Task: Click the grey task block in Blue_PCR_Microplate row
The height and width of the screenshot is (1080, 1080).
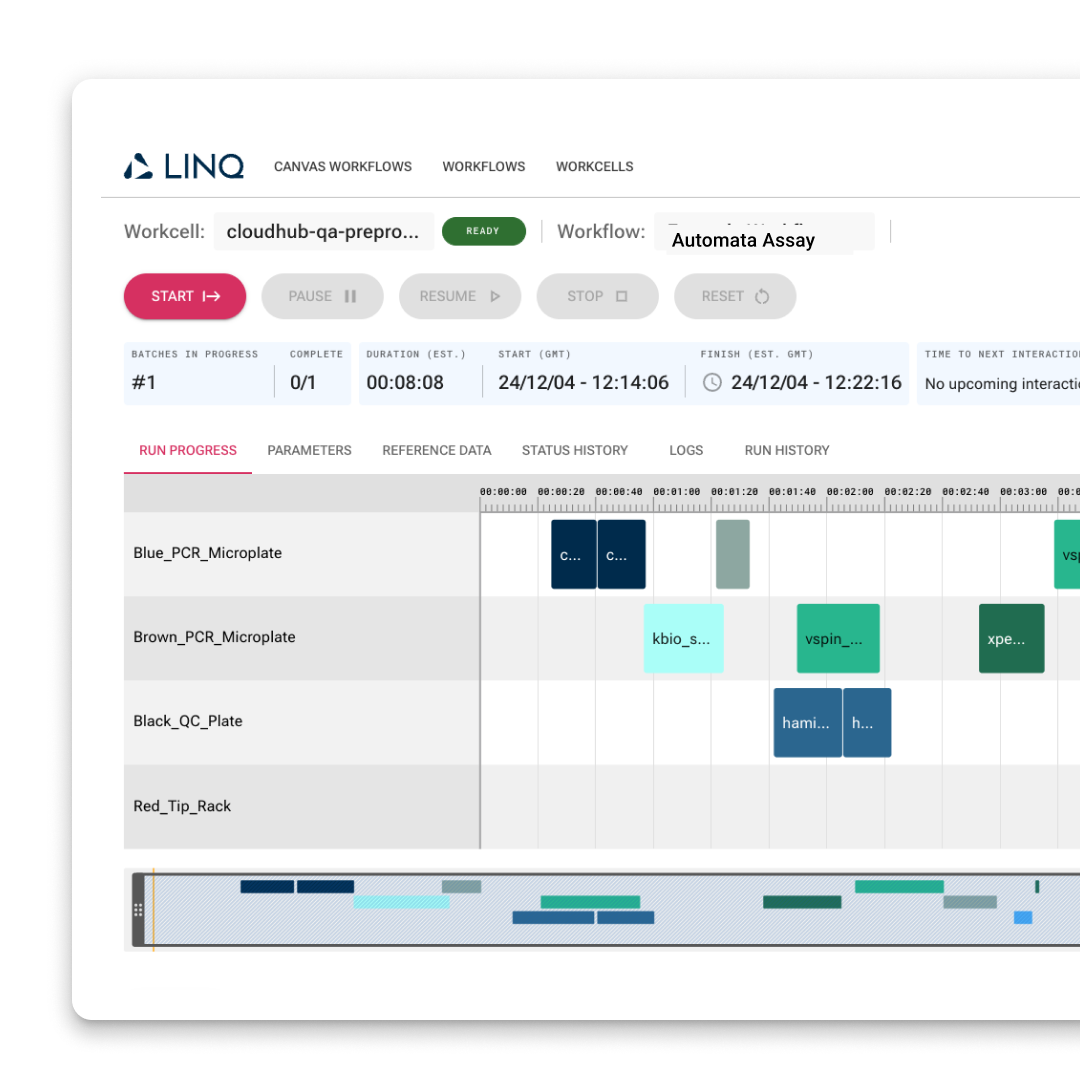Action: click(733, 554)
